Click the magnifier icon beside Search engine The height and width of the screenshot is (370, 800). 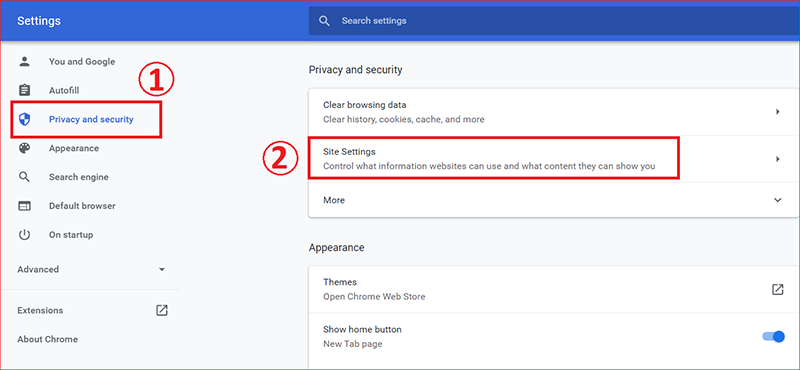(24, 177)
